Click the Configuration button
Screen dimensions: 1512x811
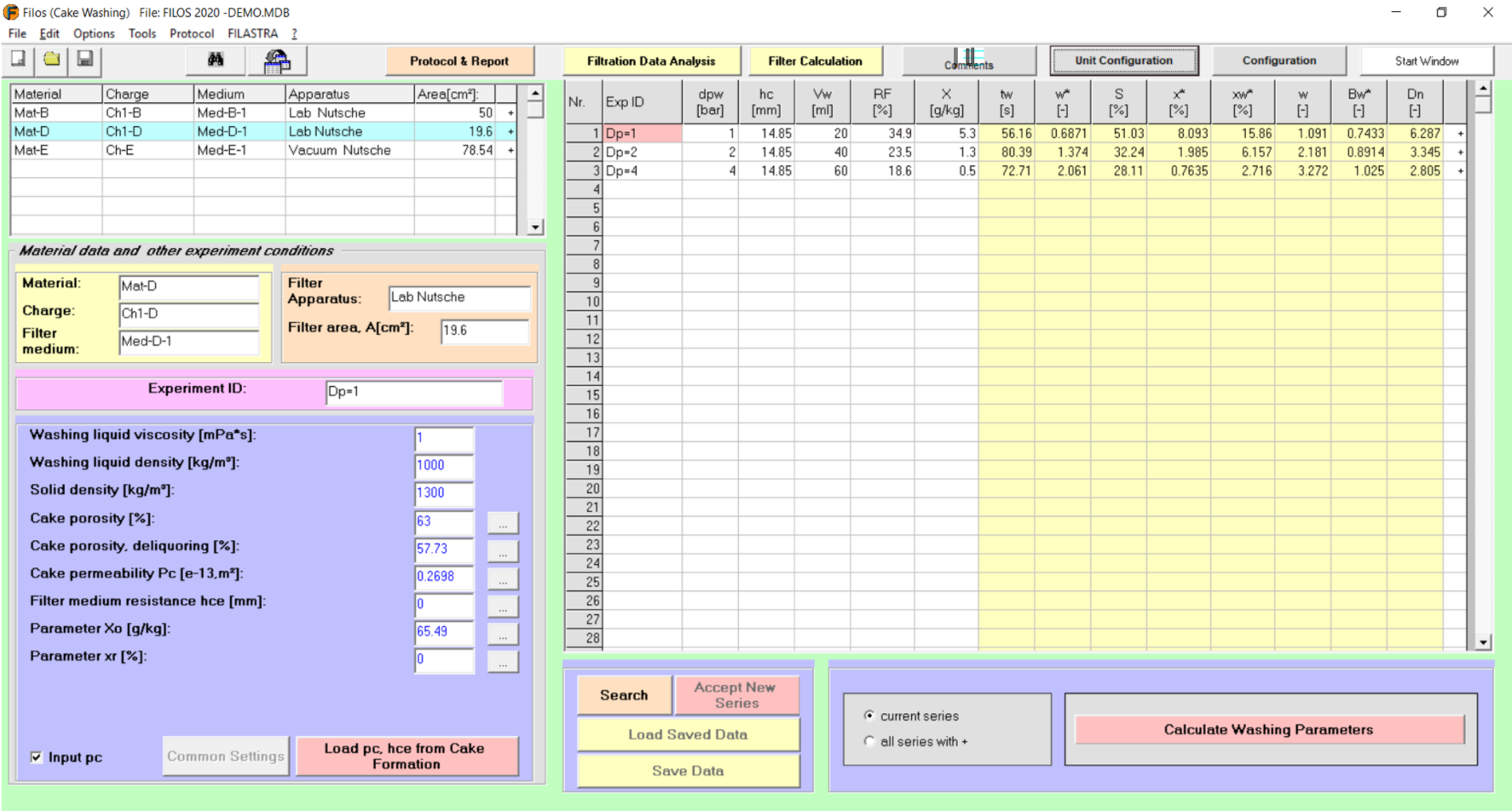(1278, 60)
